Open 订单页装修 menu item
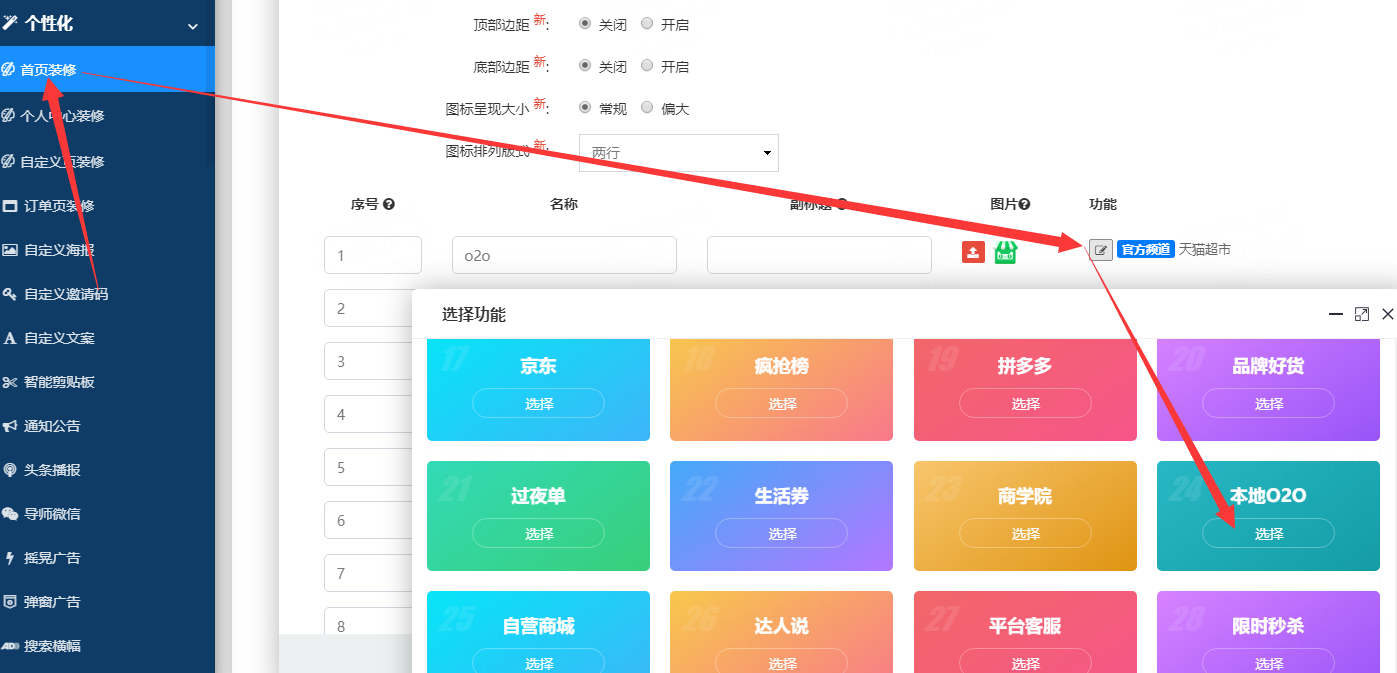 (x=107, y=205)
